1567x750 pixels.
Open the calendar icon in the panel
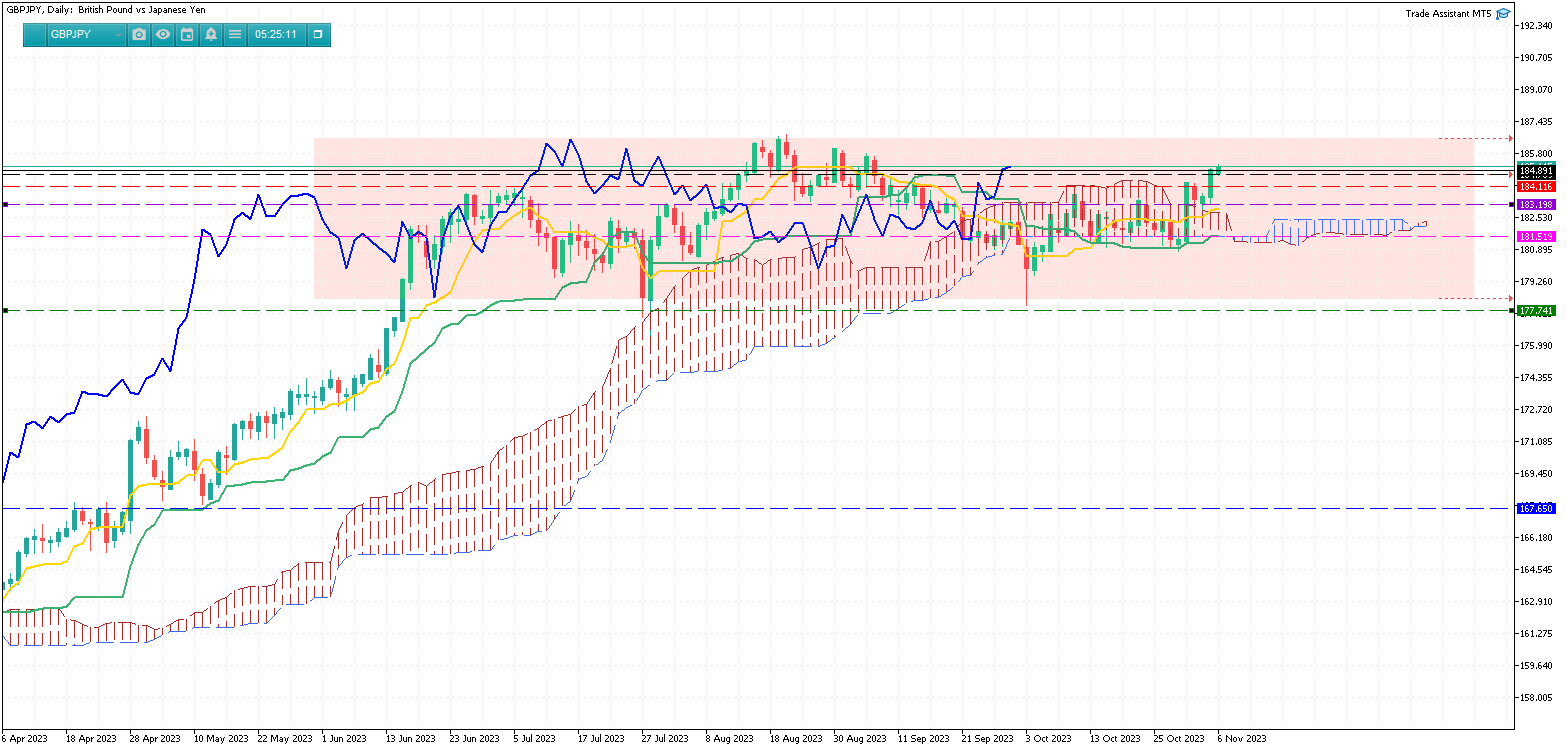pyautogui.click(x=187, y=34)
